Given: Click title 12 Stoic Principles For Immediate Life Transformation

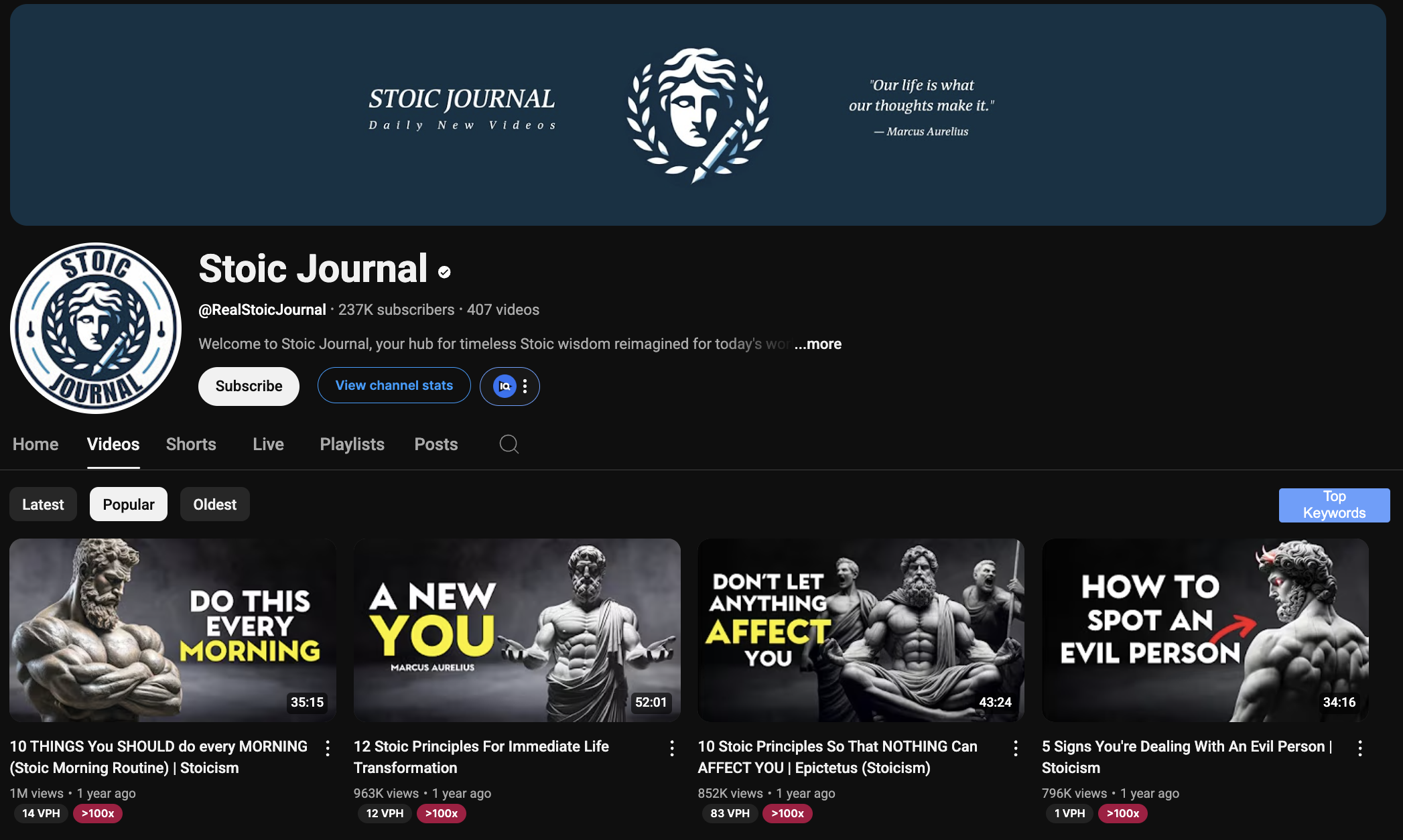Looking at the screenshot, I should pos(481,757).
